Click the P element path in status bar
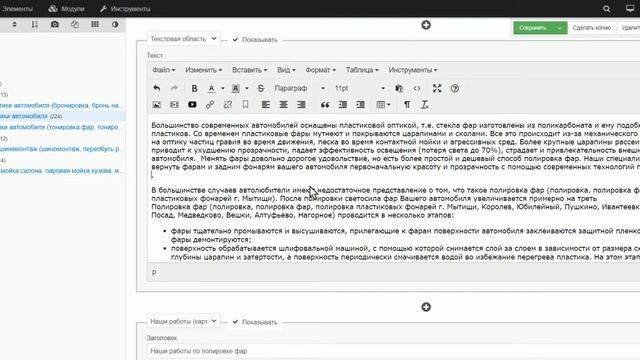The image size is (640, 360). (154, 273)
